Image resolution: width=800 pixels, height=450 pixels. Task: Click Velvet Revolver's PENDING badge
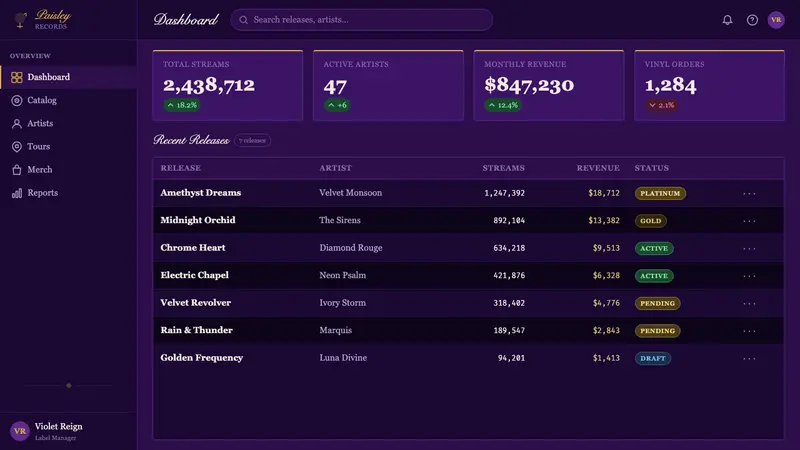tap(658, 304)
